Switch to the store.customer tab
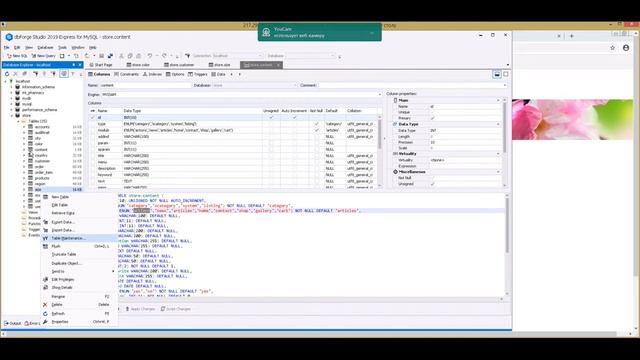The width and height of the screenshot is (640, 360). point(179,65)
